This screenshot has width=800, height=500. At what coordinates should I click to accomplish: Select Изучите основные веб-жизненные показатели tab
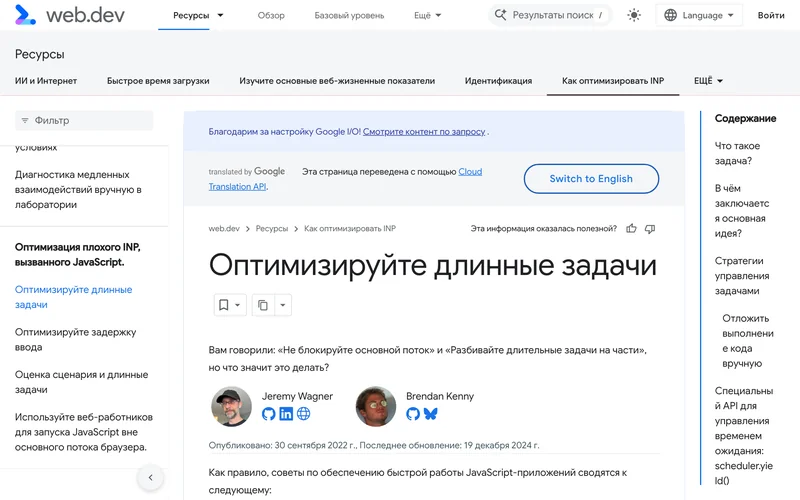337,81
